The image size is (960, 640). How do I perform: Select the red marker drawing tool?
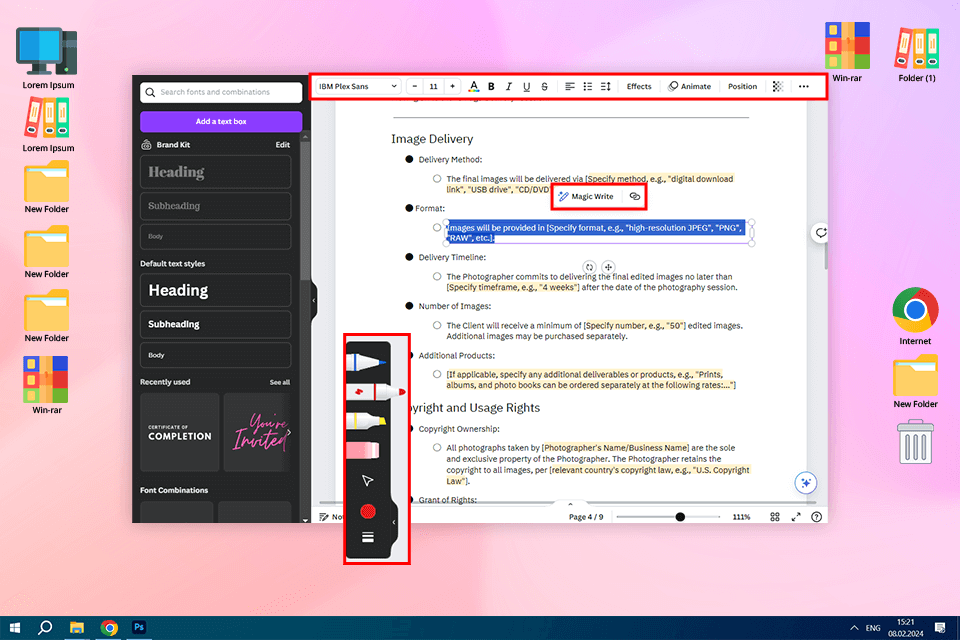[x=375, y=391]
